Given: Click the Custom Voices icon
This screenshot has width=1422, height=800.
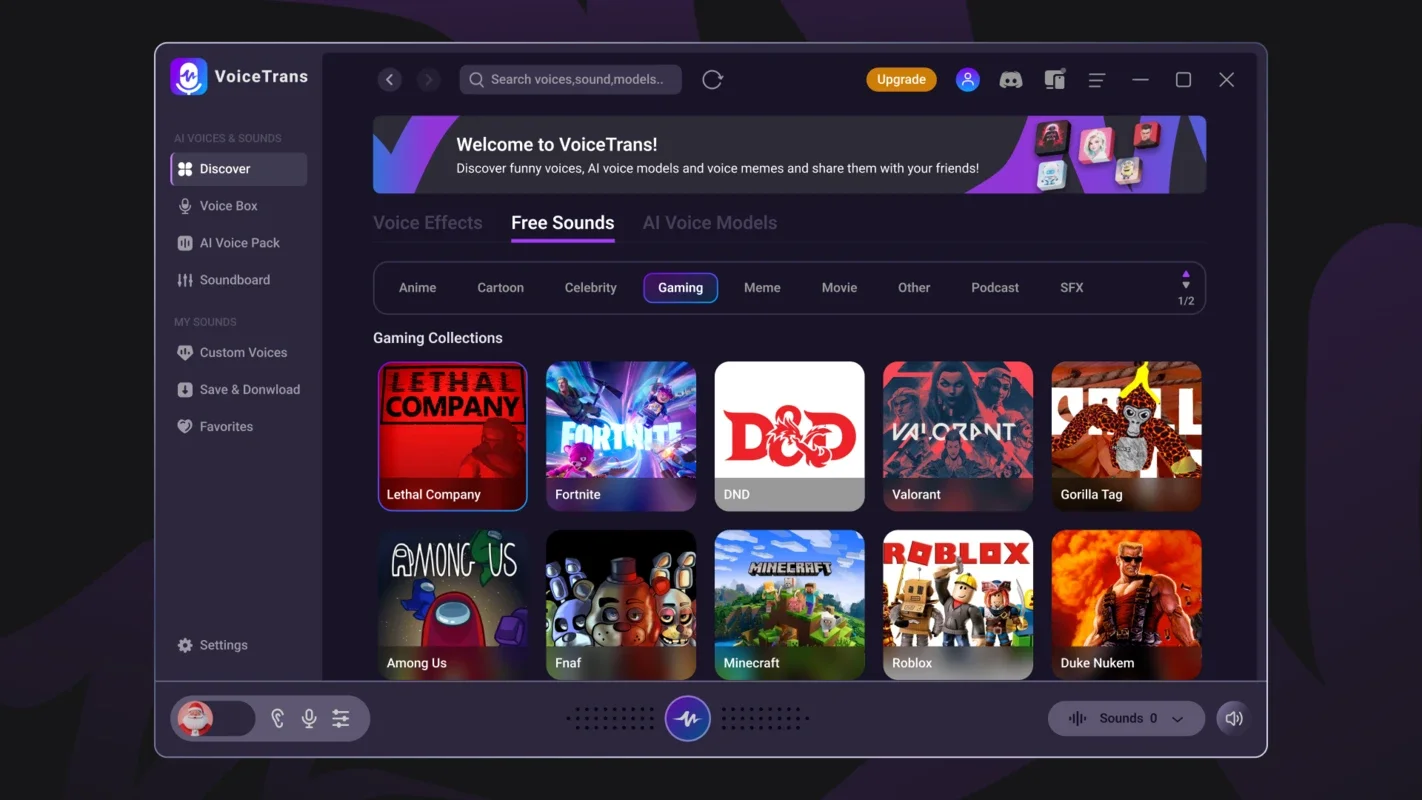Looking at the screenshot, I should pos(185,353).
